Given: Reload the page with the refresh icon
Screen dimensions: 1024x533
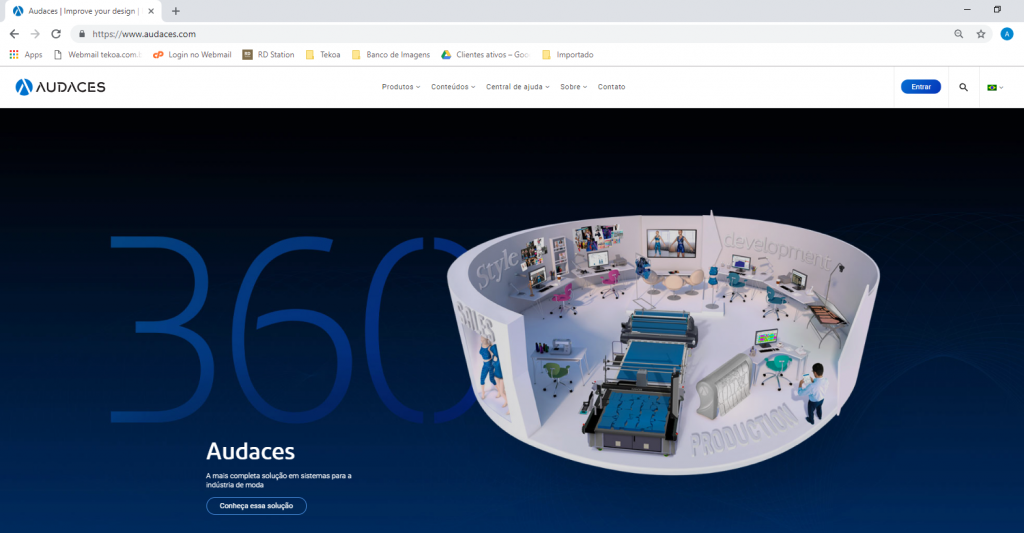Looking at the screenshot, I should pos(56,34).
